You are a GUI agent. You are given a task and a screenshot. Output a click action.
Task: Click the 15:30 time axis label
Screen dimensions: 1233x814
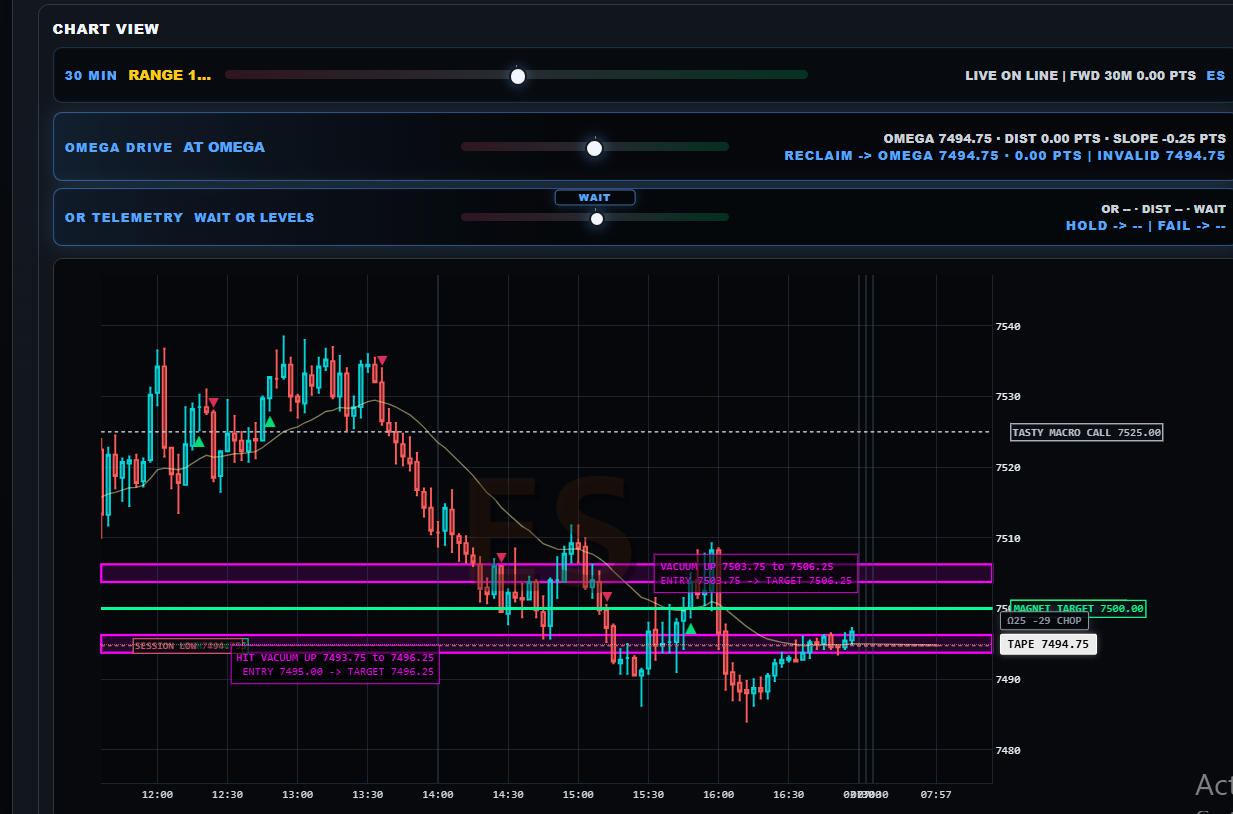(x=648, y=795)
